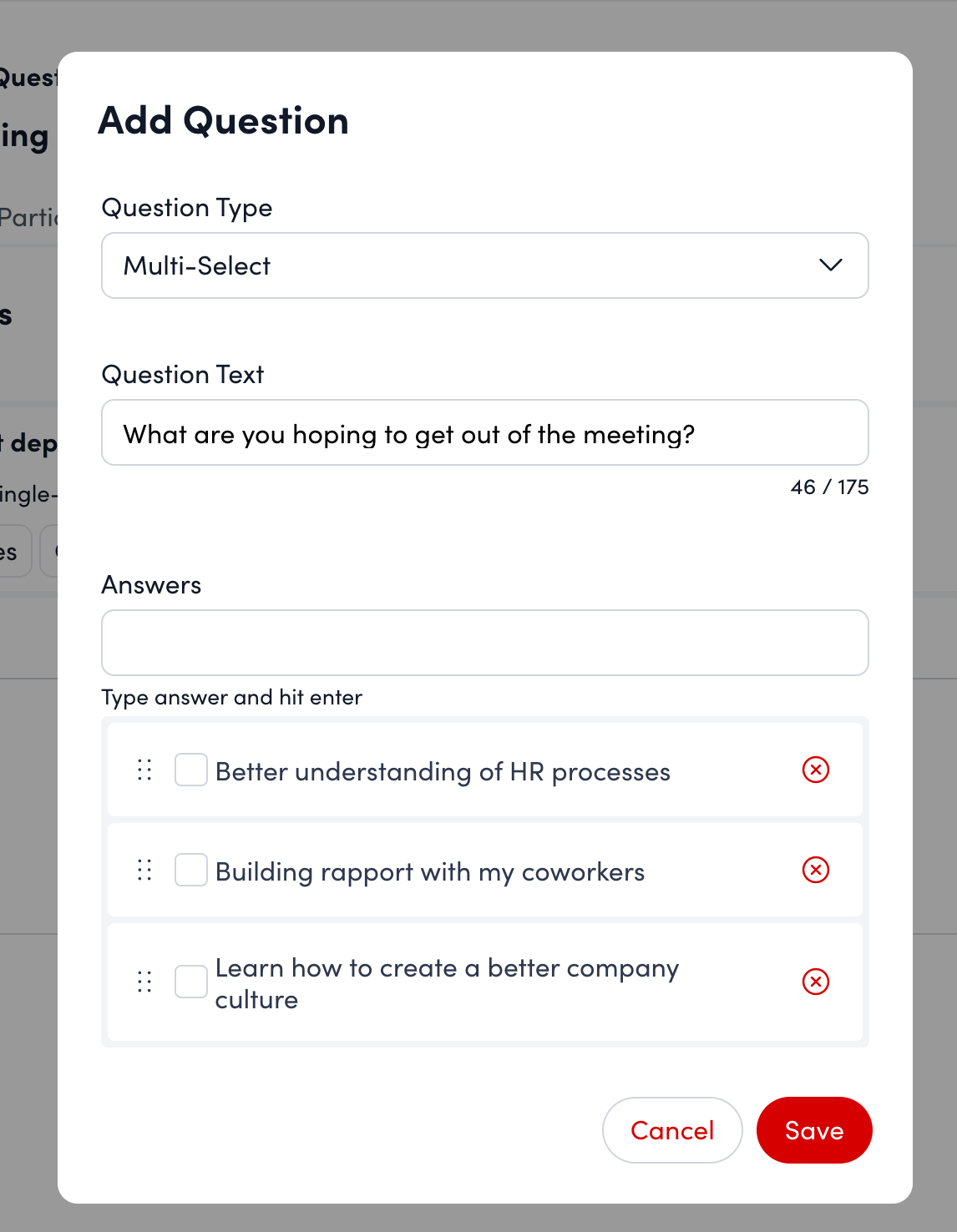Click the empty Answers input field
The width and height of the screenshot is (957, 1232).
point(484,643)
